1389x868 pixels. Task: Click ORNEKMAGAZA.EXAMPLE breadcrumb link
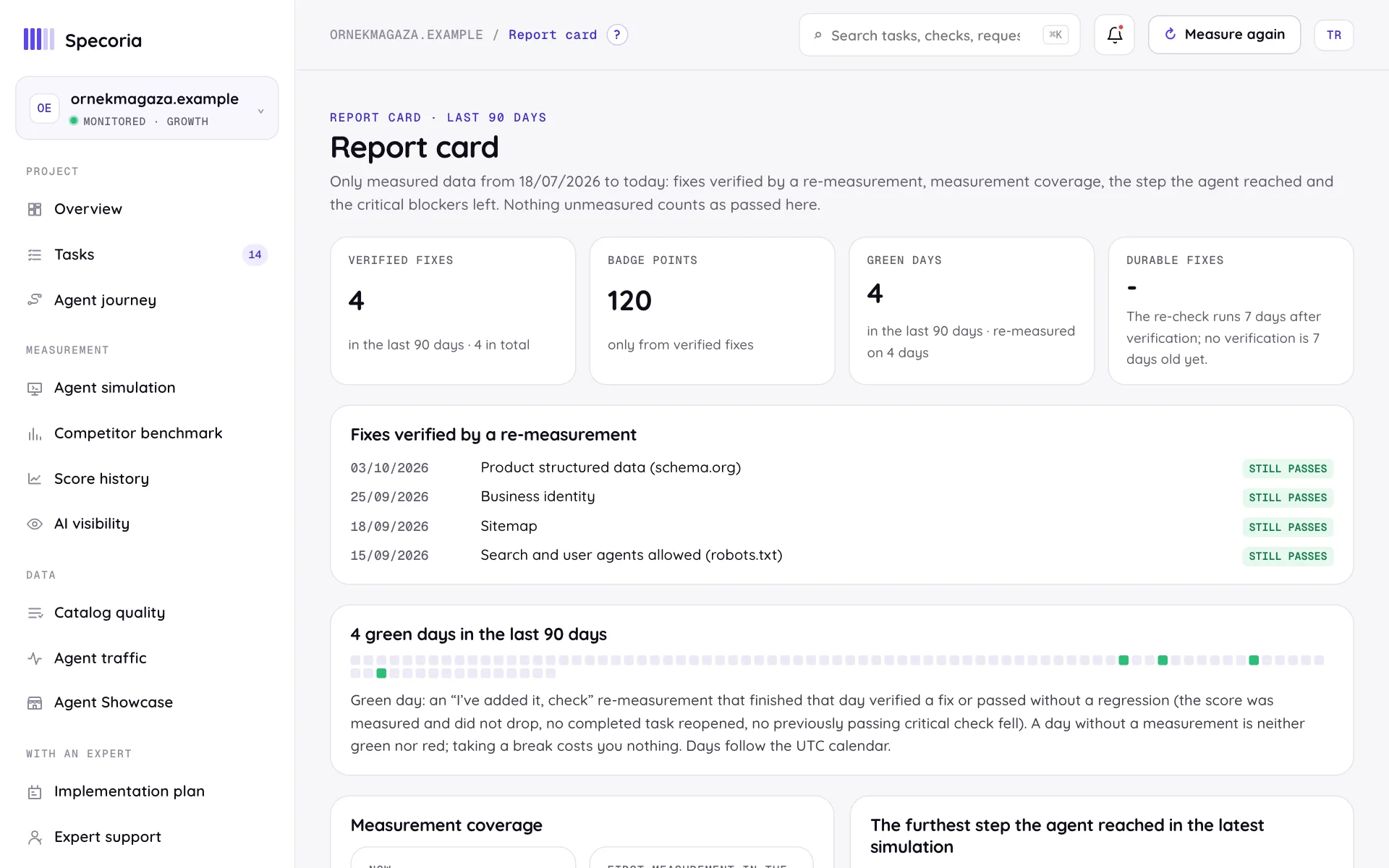click(x=407, y=35)
